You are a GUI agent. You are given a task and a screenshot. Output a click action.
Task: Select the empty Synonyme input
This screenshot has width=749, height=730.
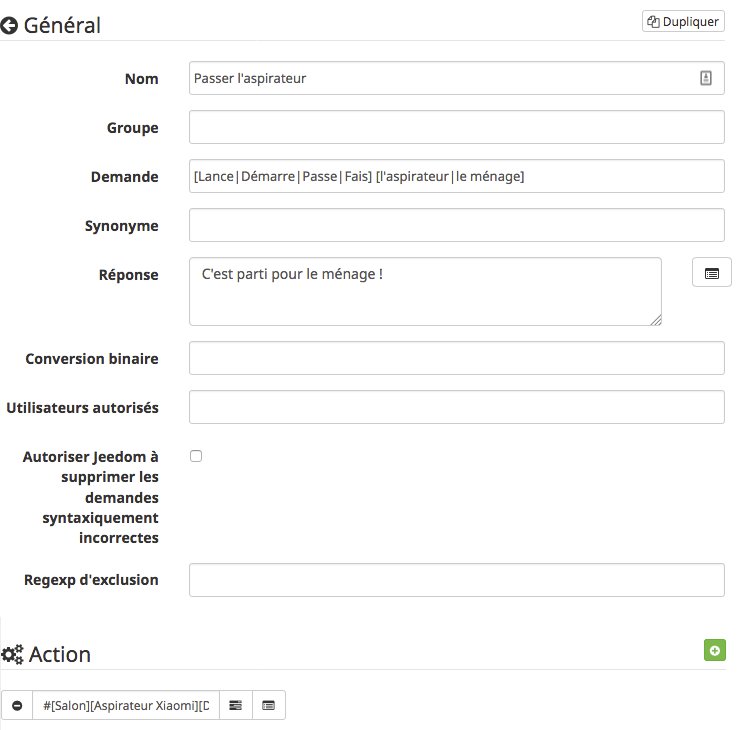click(x=457, y=225)
